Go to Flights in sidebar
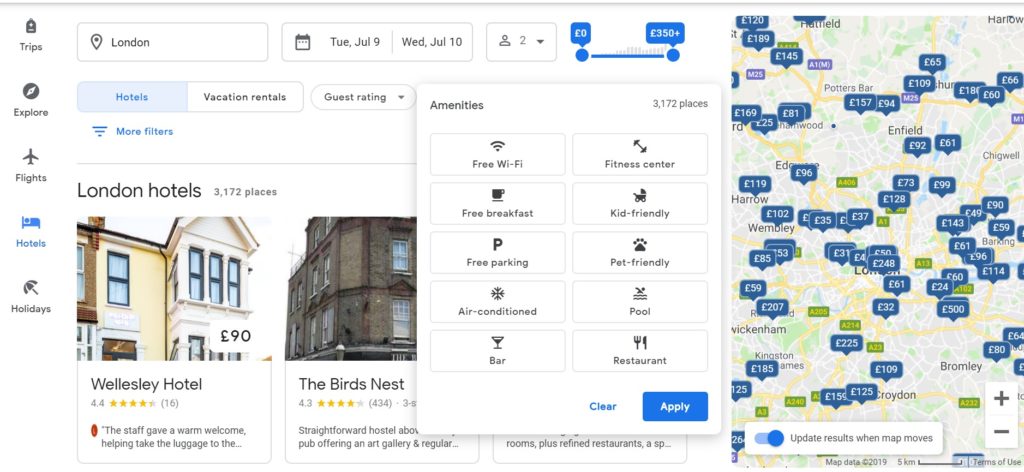The image size is (1024, 472). [31, 165]
